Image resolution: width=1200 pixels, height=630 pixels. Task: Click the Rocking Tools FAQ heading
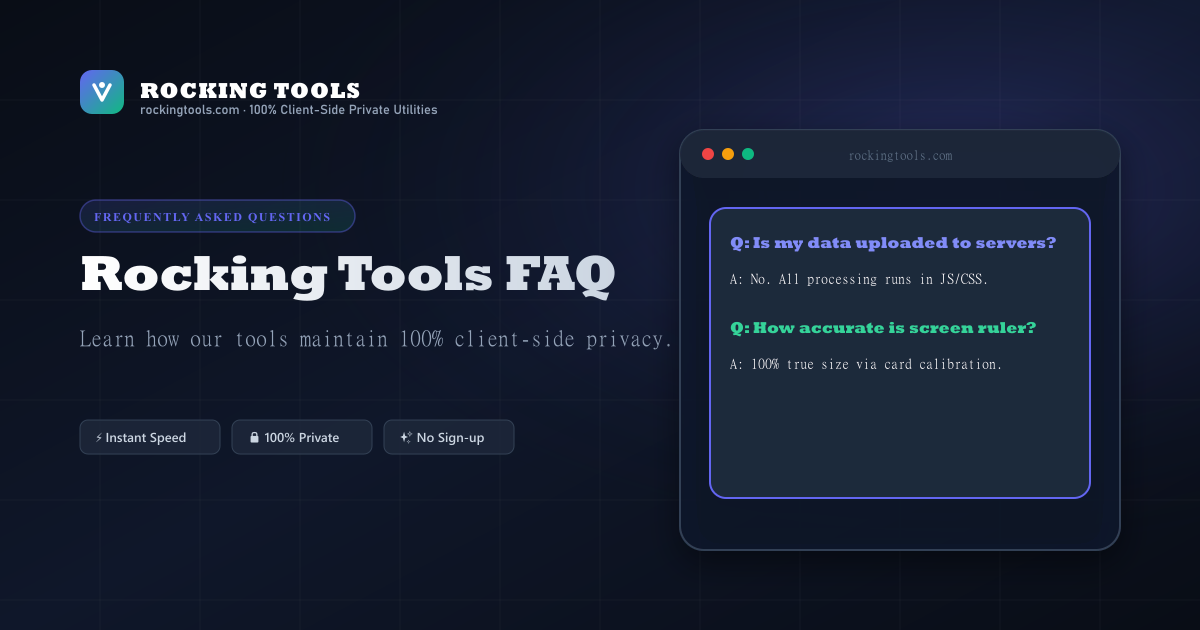(347, 276)
